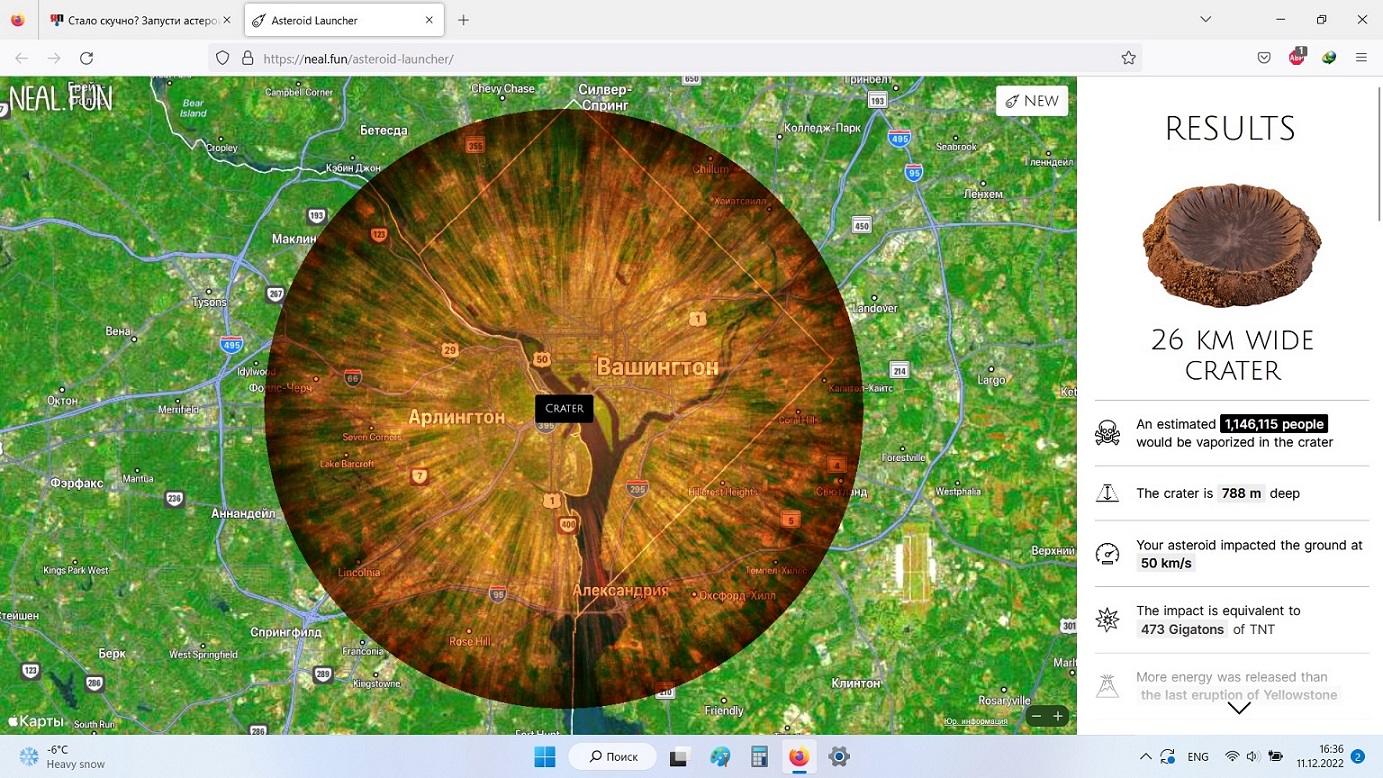The image size is (1383, 778).
Task: Click the Спрингфилд label on map
Action: (286, 632)
